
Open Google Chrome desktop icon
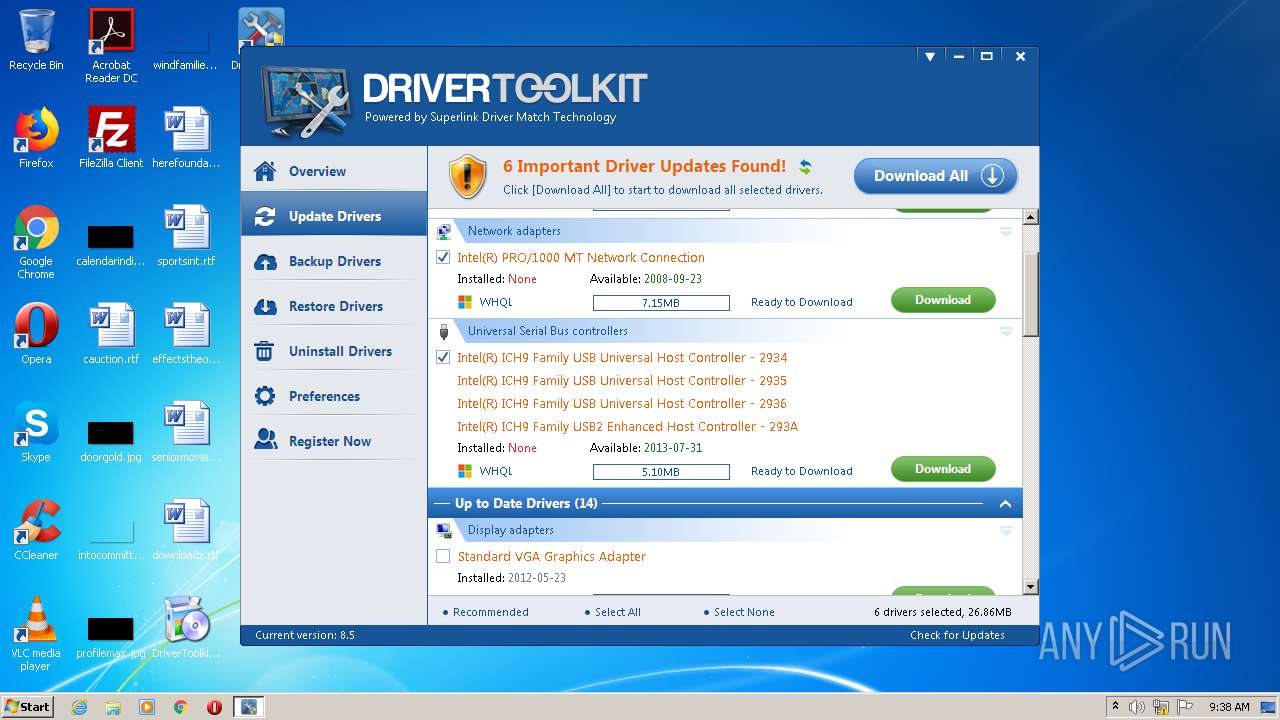[36, 242]
